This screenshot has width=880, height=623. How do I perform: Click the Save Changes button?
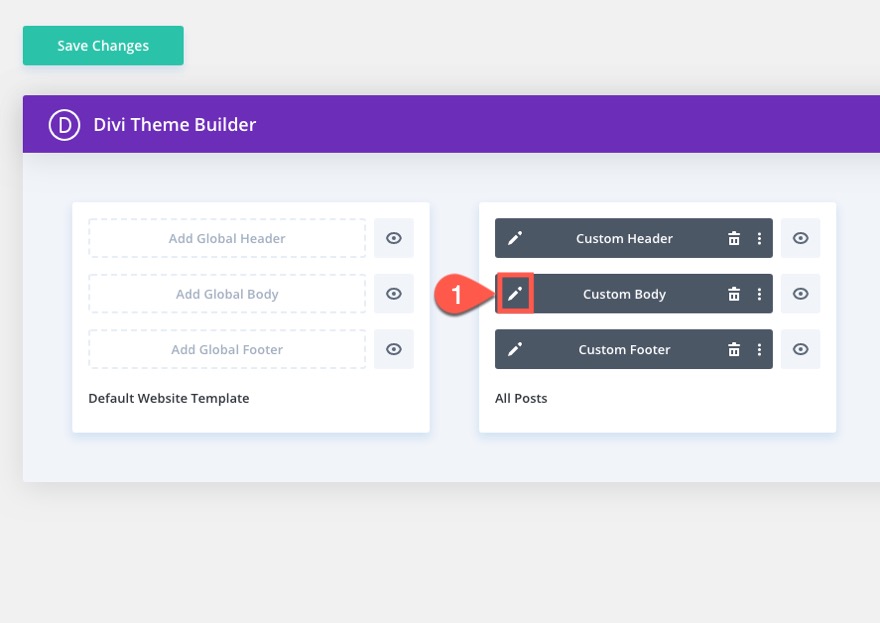pos(103,45)
